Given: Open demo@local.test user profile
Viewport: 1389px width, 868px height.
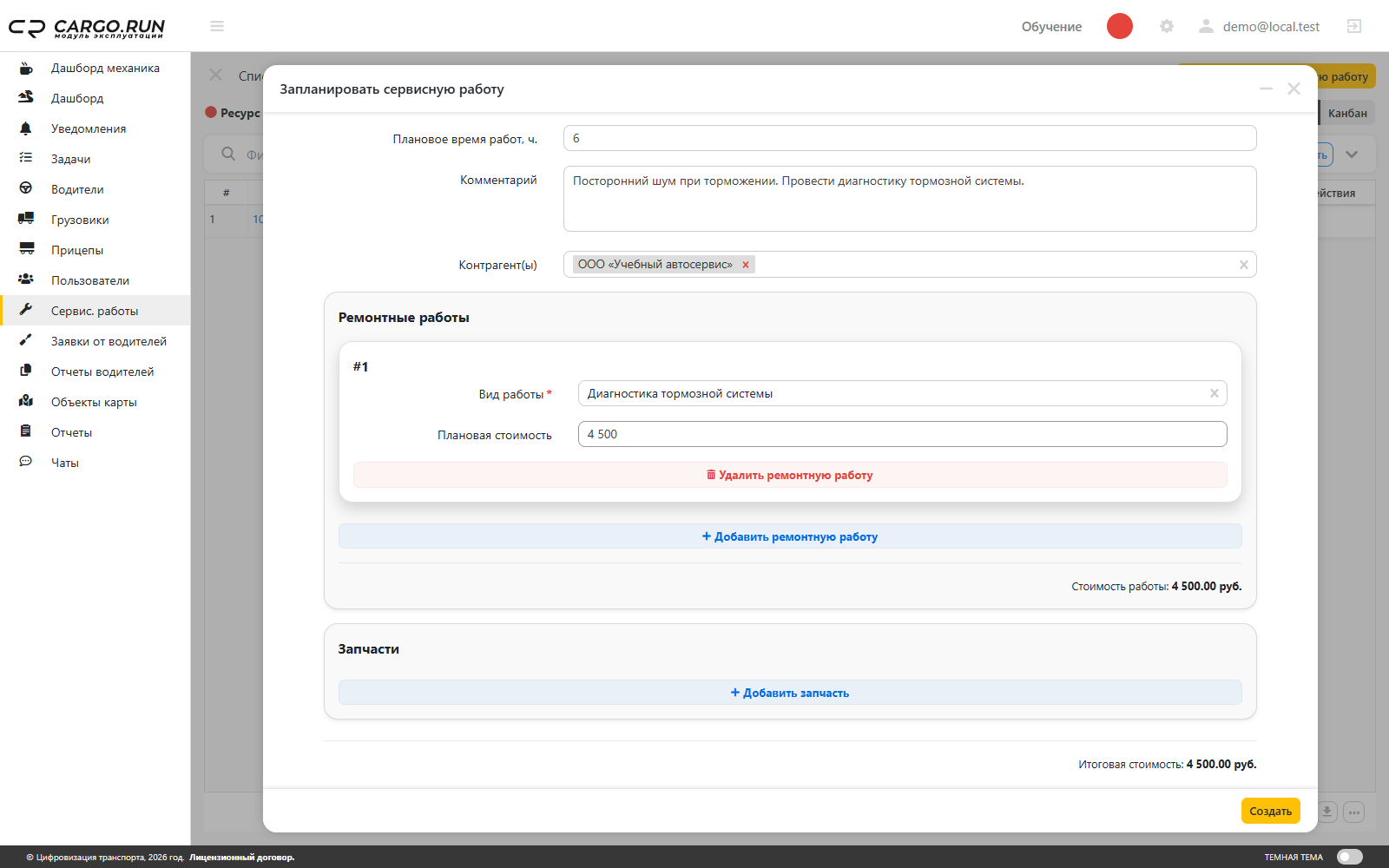Looking at the screenshot, I should [x=1259, y=27].
